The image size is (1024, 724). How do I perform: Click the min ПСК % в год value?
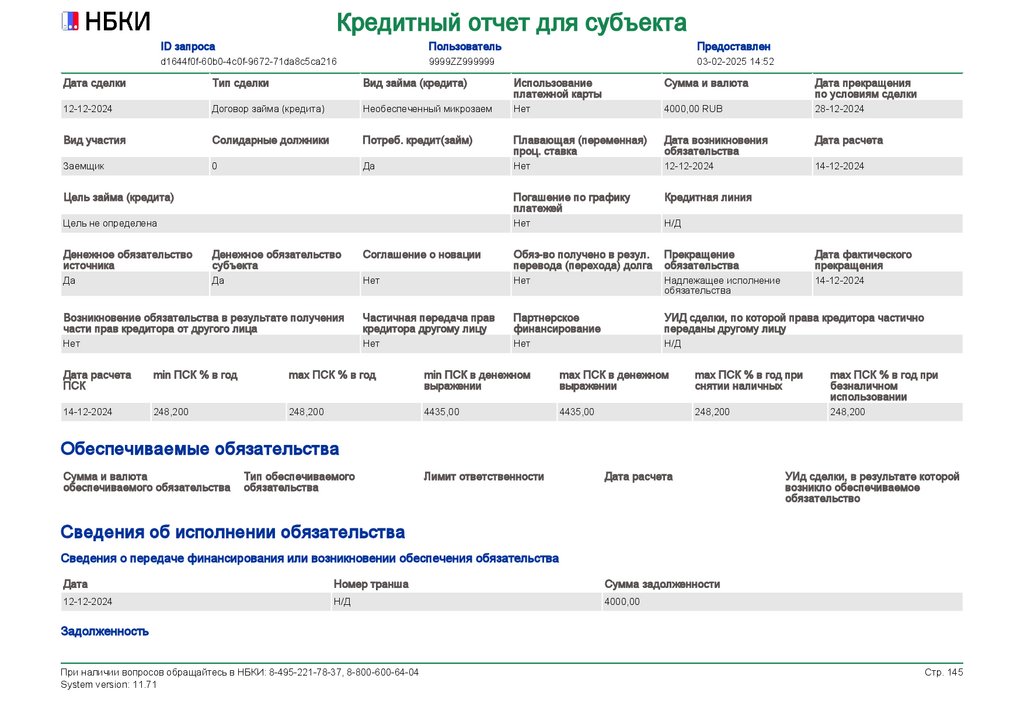click(218, 412)
